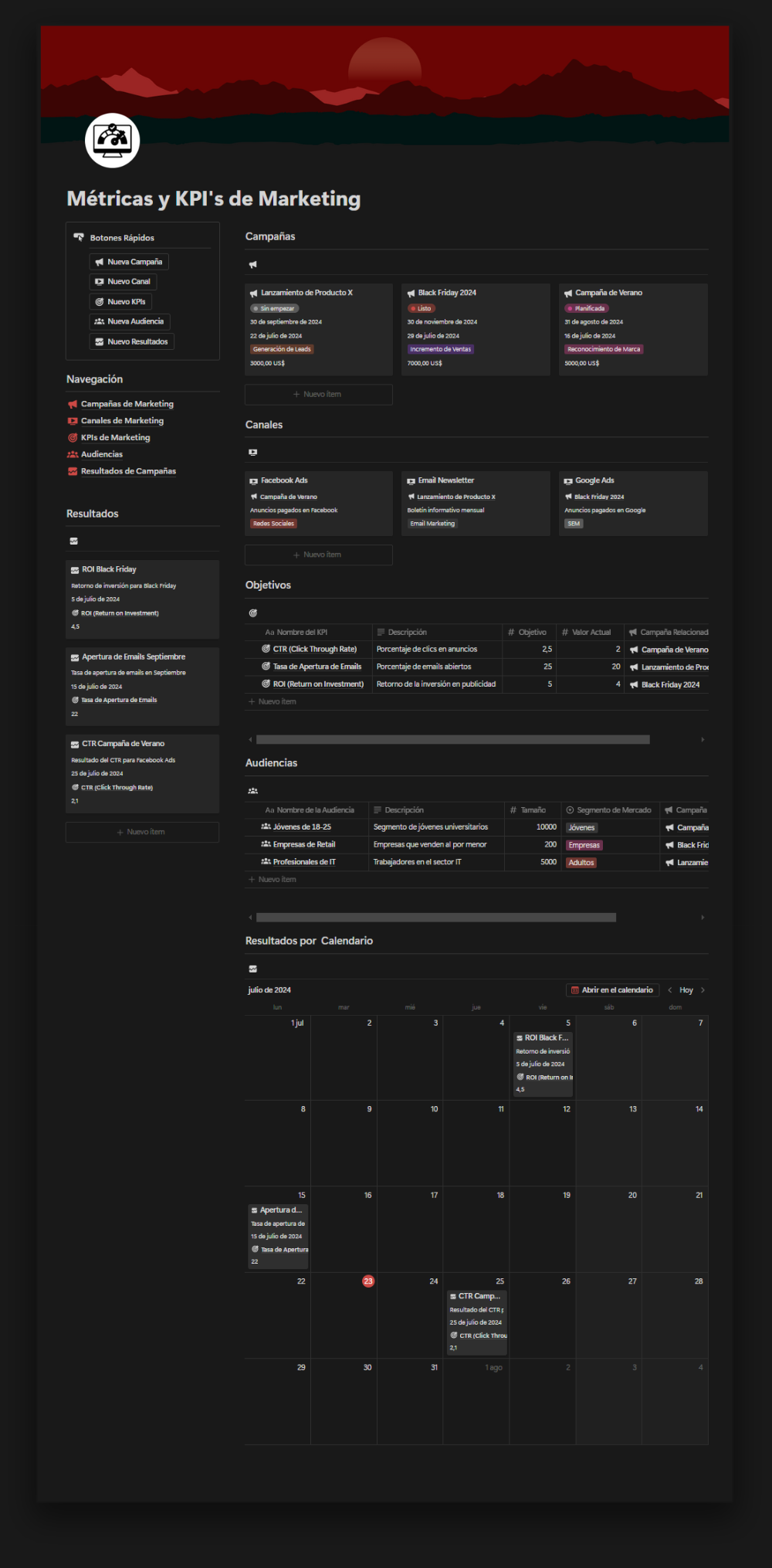The width and height of the screenshot is (772, 1568).
Task: Add Nuevo ítem in Objetivos table
Action: click(x=476, y=701)
